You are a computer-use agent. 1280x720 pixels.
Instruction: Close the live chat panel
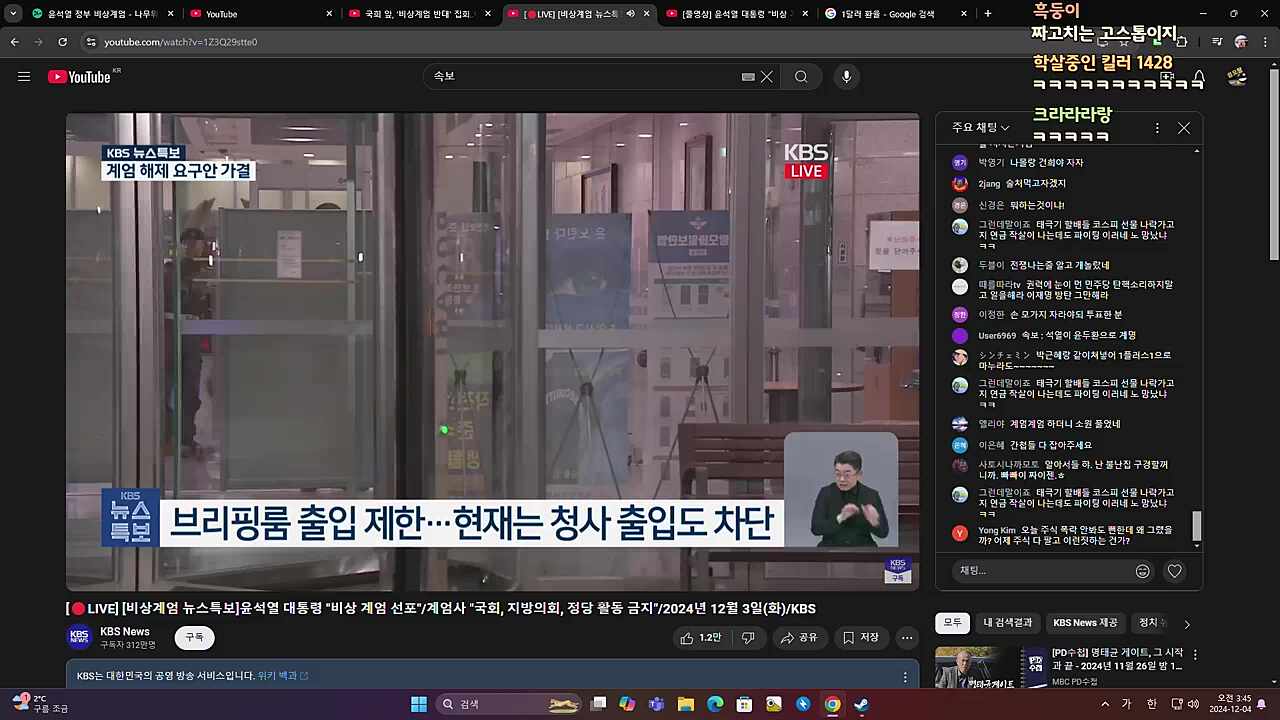click(x=1184, y=128)
